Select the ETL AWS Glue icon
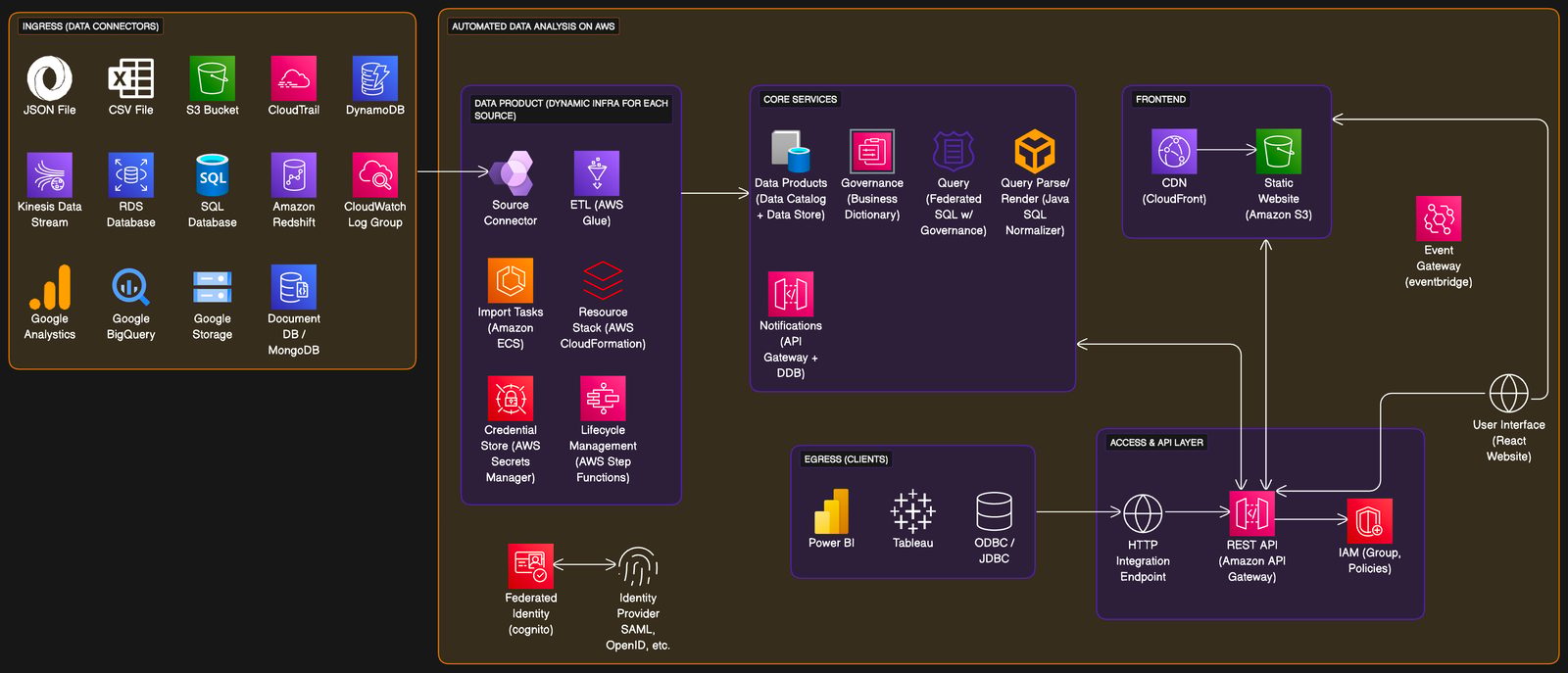The image size is (1568, 673). point(596,173)
